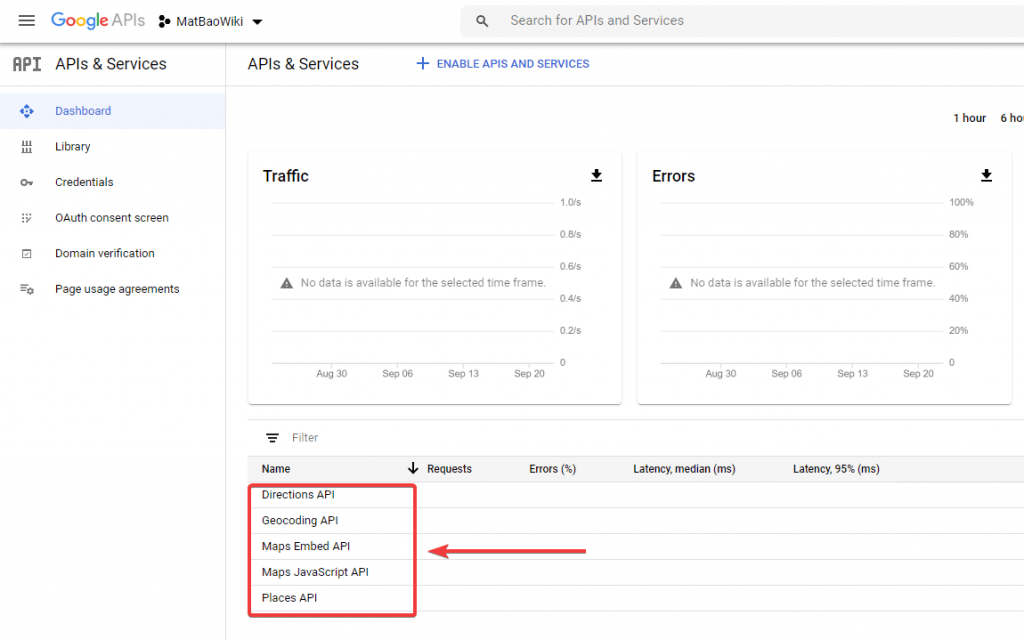This screenshot has width=1024, height=640.
Task: Open the Maps JavaScript API entry
Action: click(x=315, y=572)
